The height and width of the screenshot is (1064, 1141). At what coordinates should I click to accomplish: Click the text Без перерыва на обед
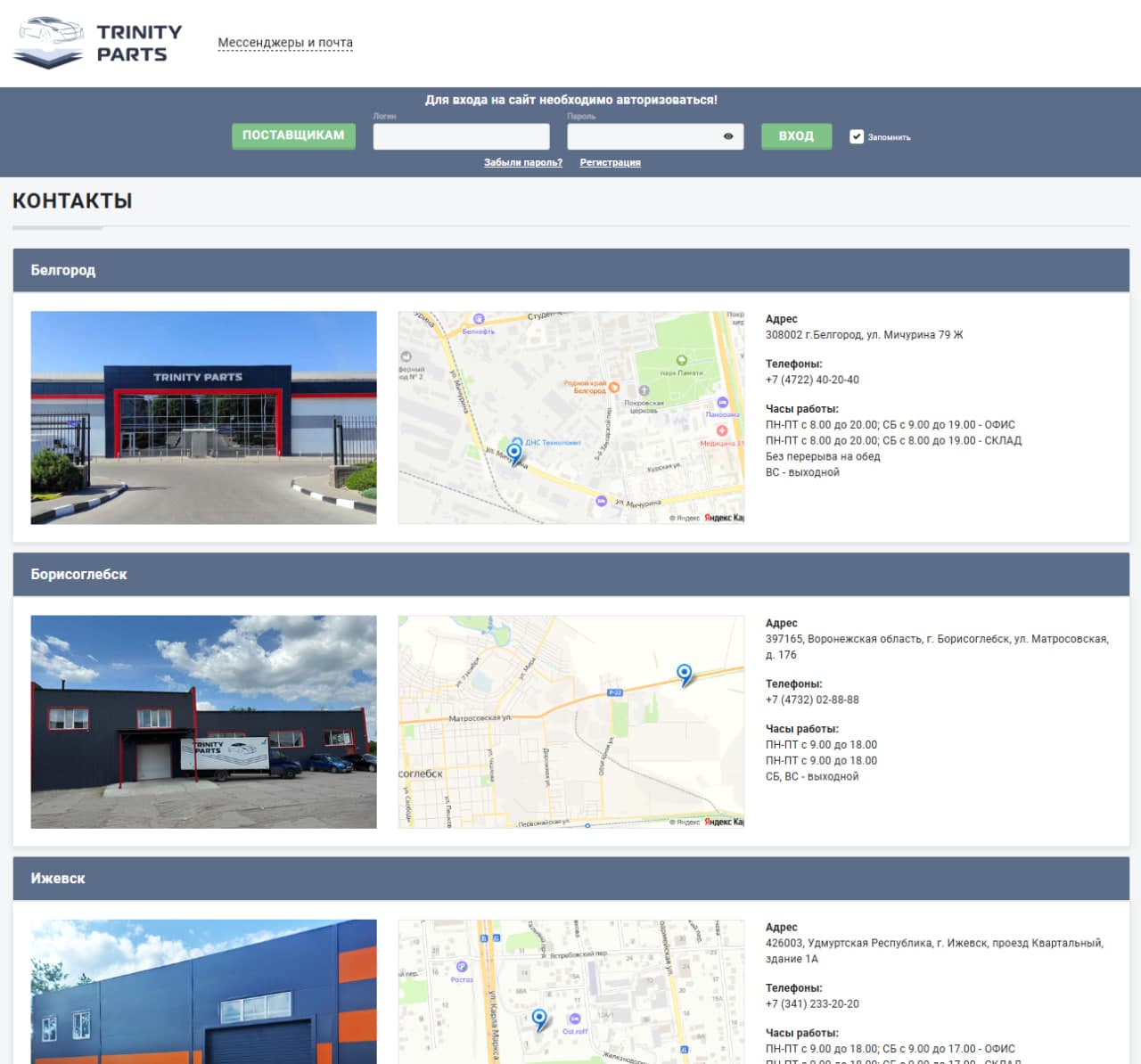tap(823, 456)
